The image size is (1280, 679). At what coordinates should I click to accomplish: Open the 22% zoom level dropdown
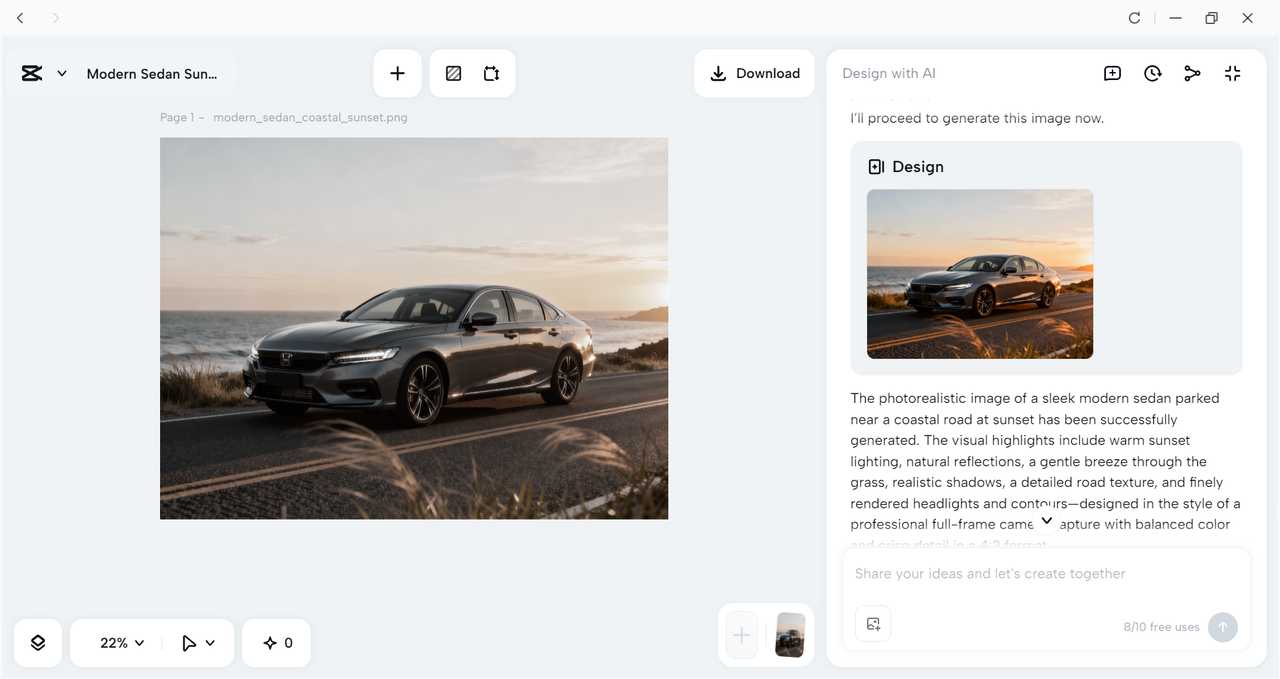point(122,643)
